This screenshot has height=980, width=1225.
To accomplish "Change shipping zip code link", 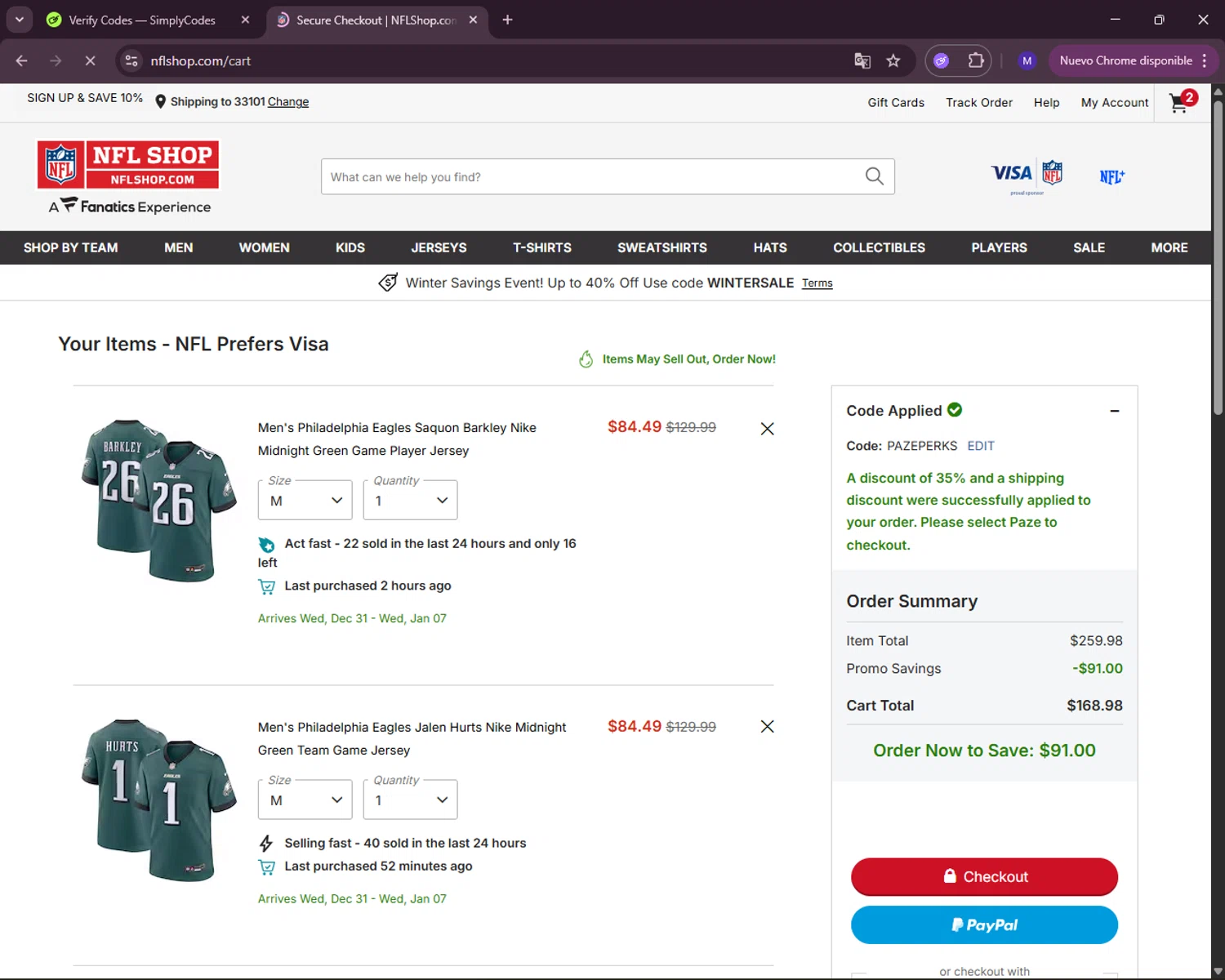I will click(288, 102).
